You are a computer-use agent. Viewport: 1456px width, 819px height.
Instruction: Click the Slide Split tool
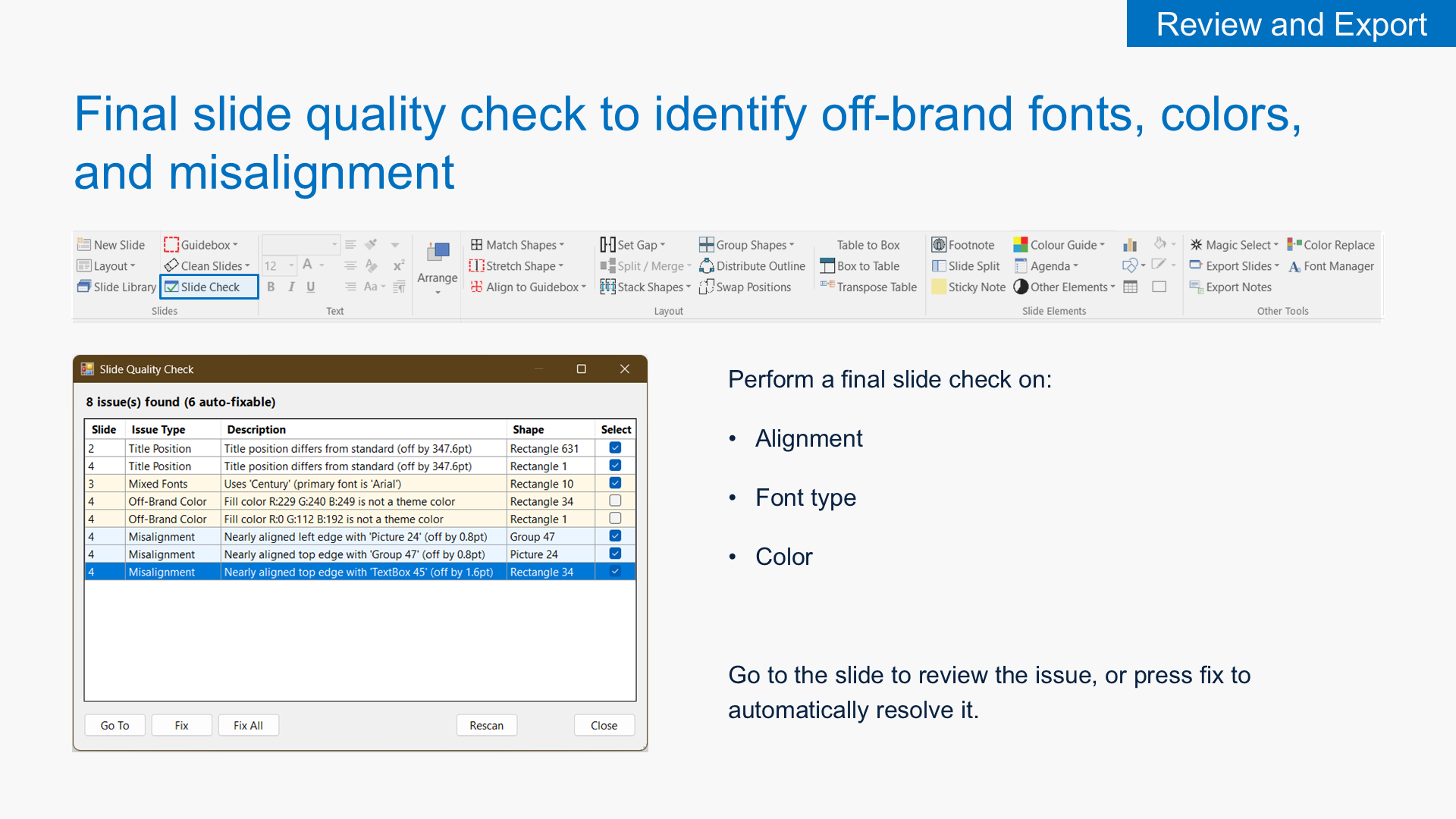[x=965, y=265]
